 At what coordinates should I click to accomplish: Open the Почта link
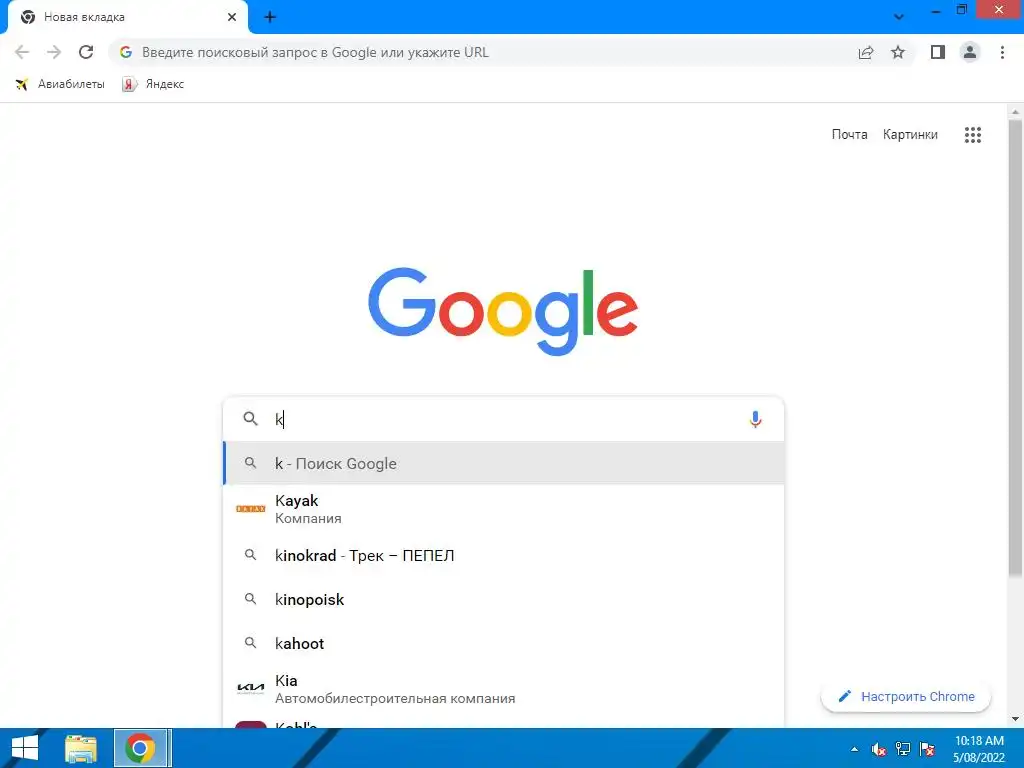point(849,135)
